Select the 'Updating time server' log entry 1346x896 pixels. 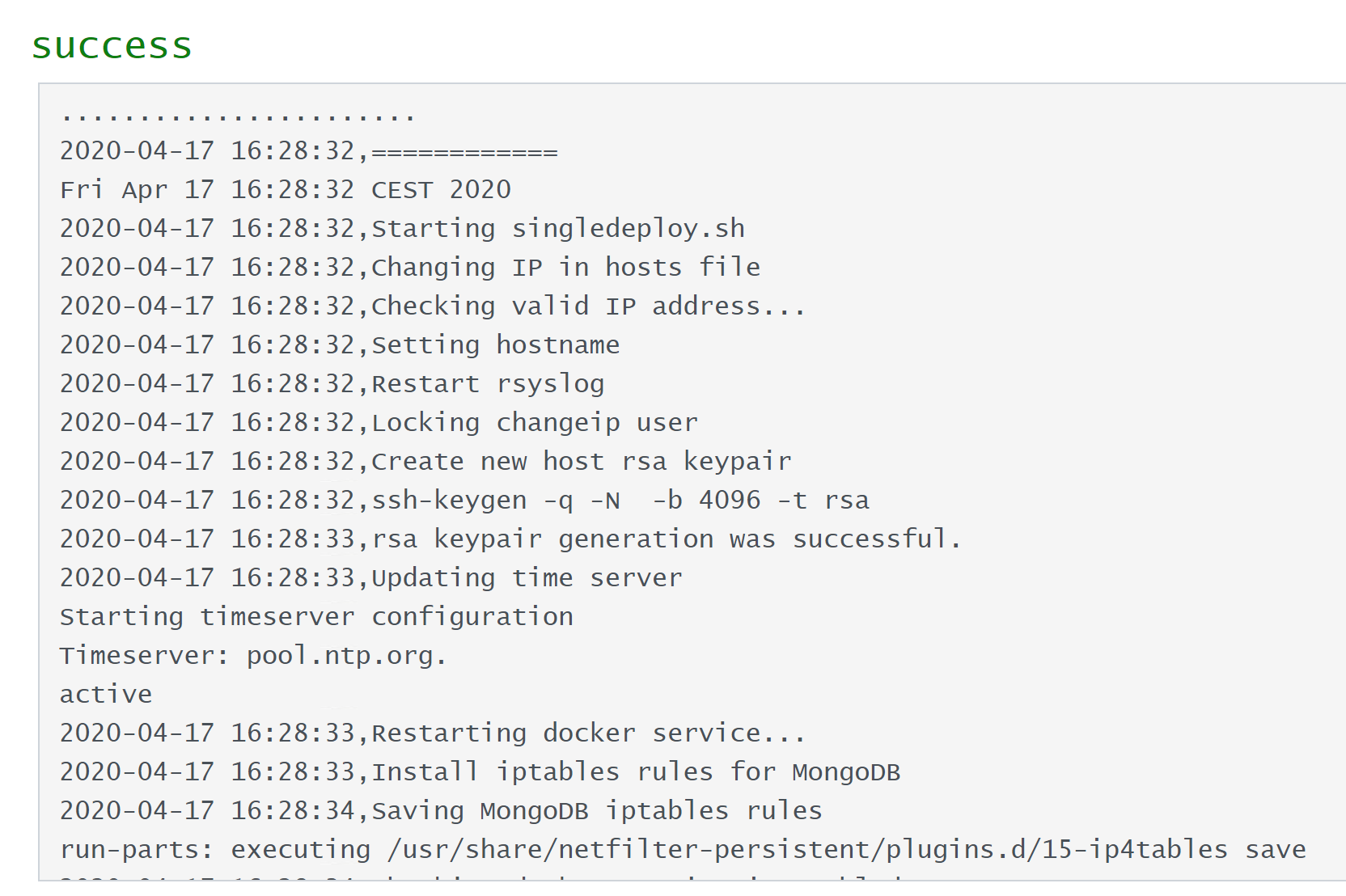tap(371, 578)
